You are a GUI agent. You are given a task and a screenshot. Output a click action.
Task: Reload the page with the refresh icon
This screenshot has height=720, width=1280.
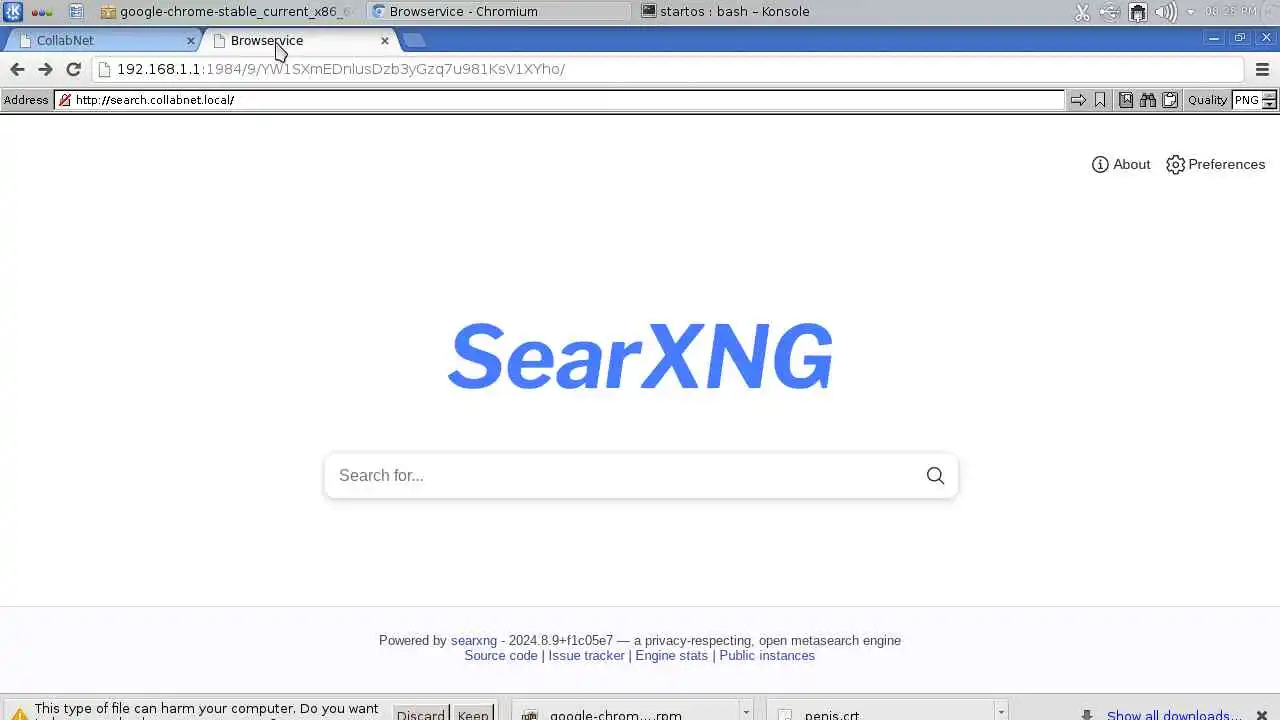pyautogui.click(x=73, y=69)
